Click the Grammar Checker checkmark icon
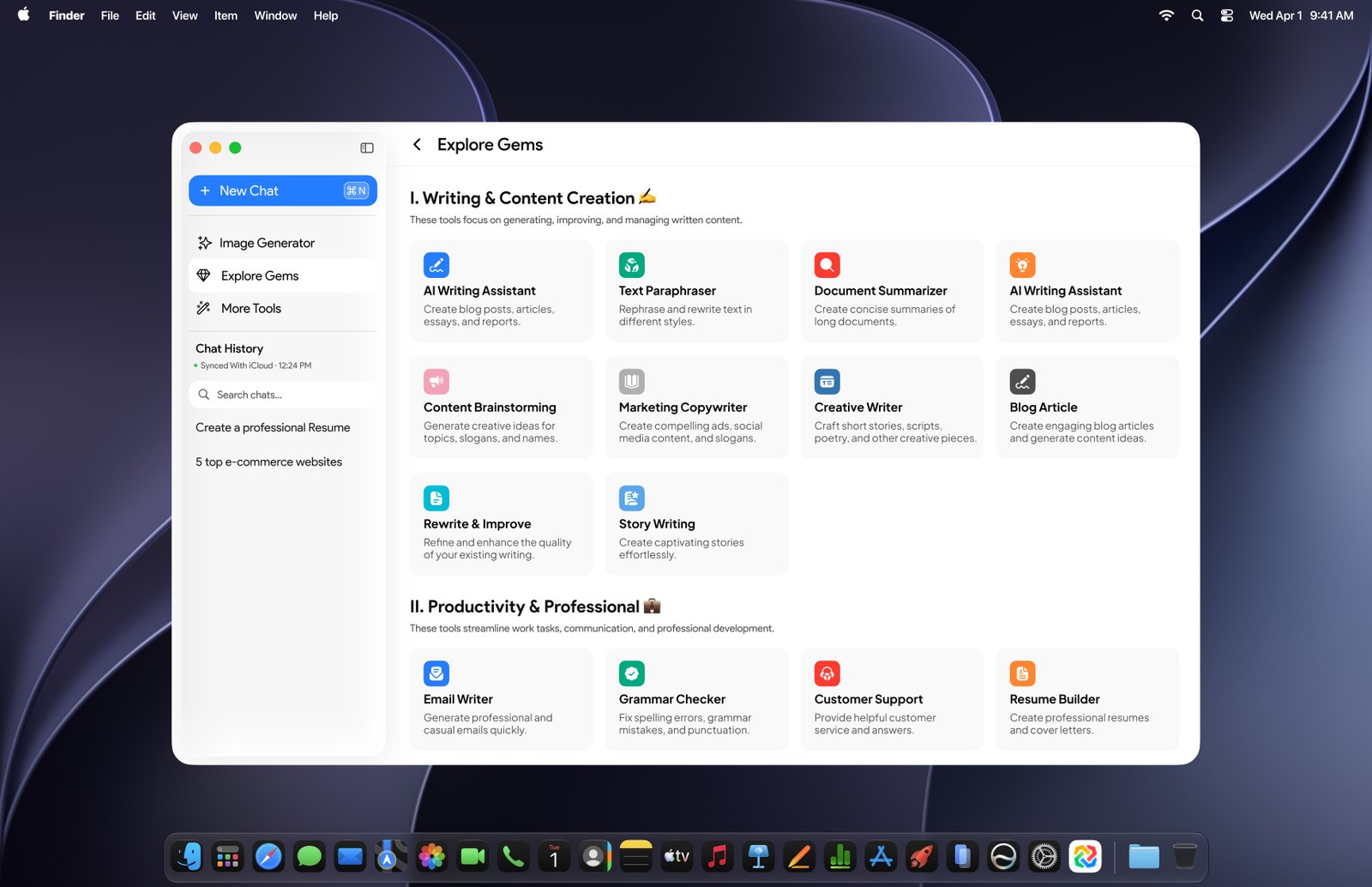Screen dimensions: 1372x887 click(632, 673)
